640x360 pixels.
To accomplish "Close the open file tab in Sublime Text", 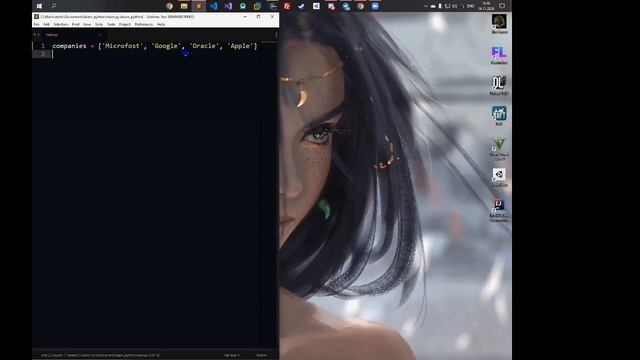I will [x=100, y=35].
